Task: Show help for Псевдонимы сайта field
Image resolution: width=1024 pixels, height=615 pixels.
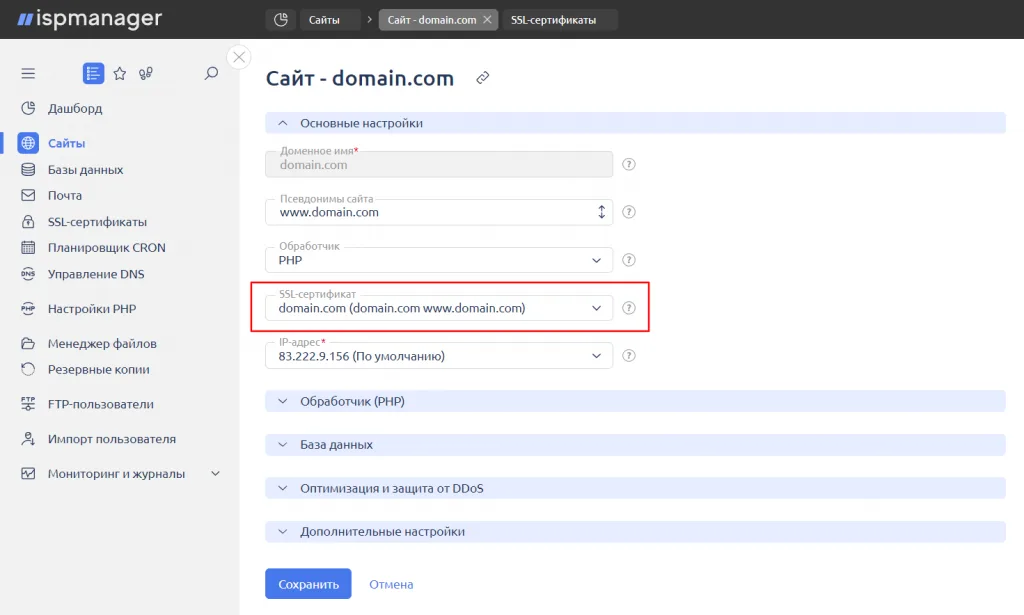Action: point(628,212)
